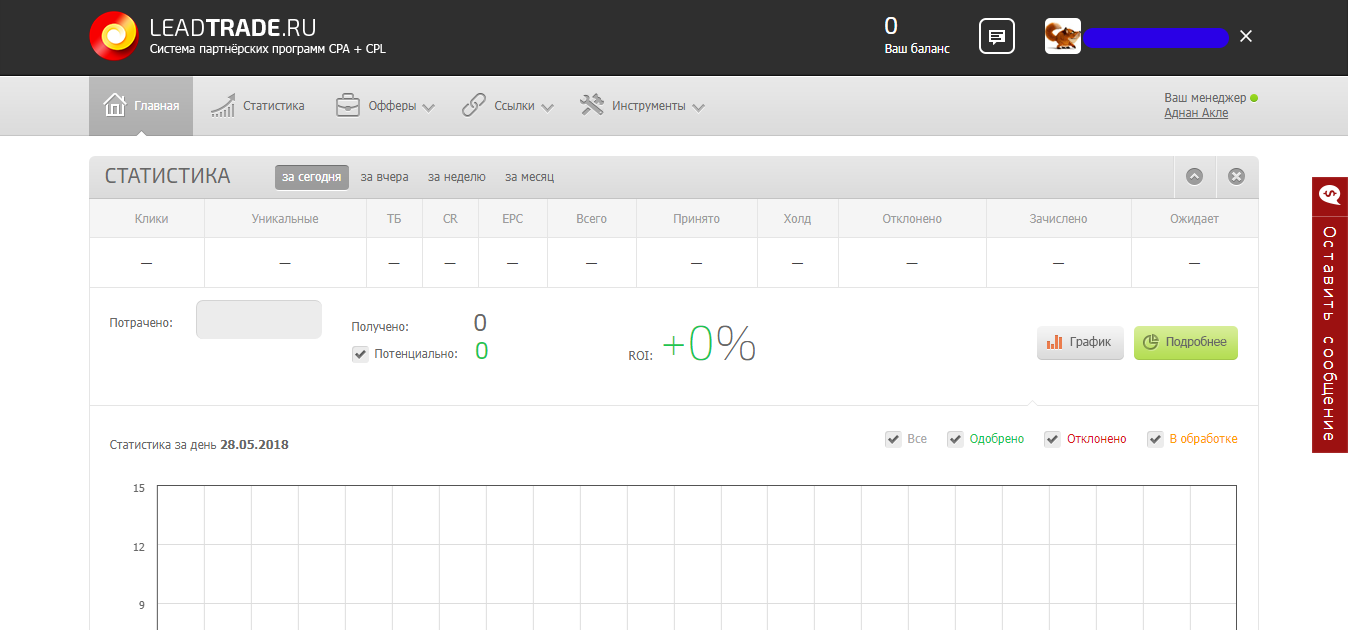Click the X next to username

(x=1245, y=37)
